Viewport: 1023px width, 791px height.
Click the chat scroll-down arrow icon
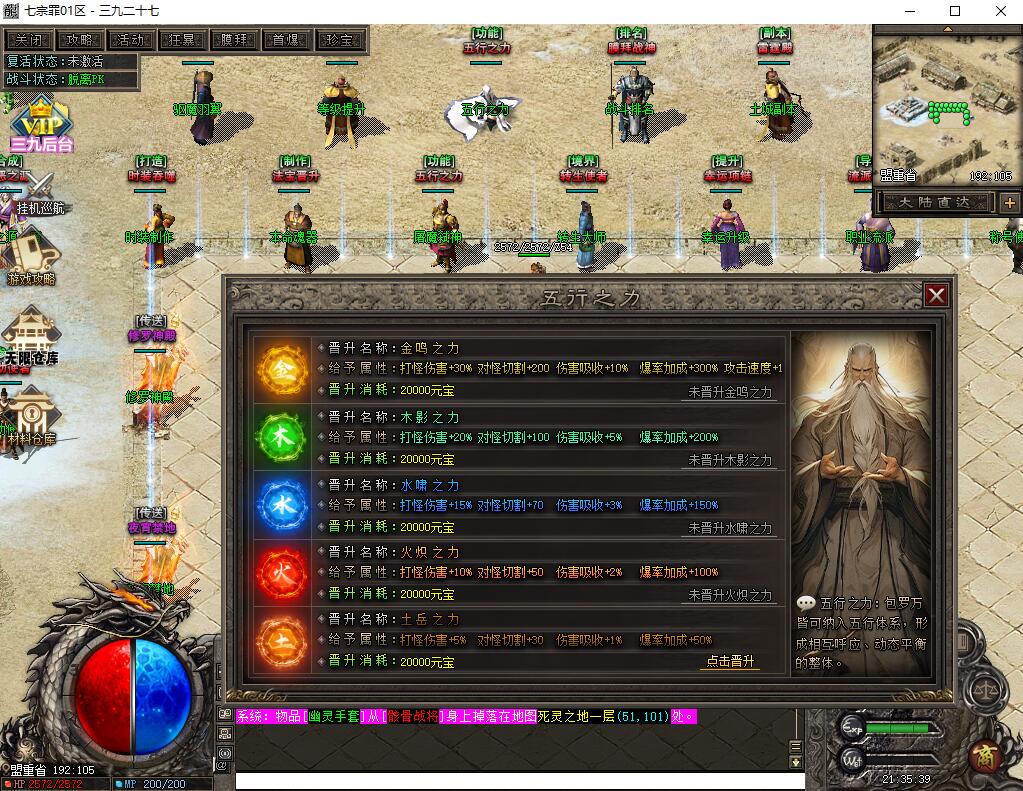click(796, 762)
